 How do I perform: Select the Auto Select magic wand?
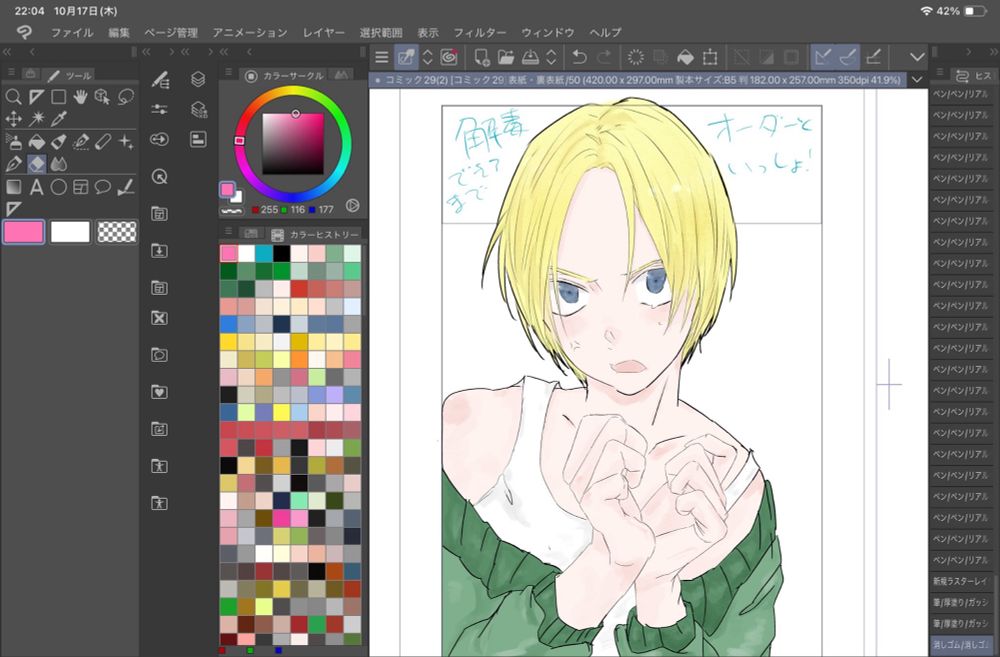click(x=37, y=119)
